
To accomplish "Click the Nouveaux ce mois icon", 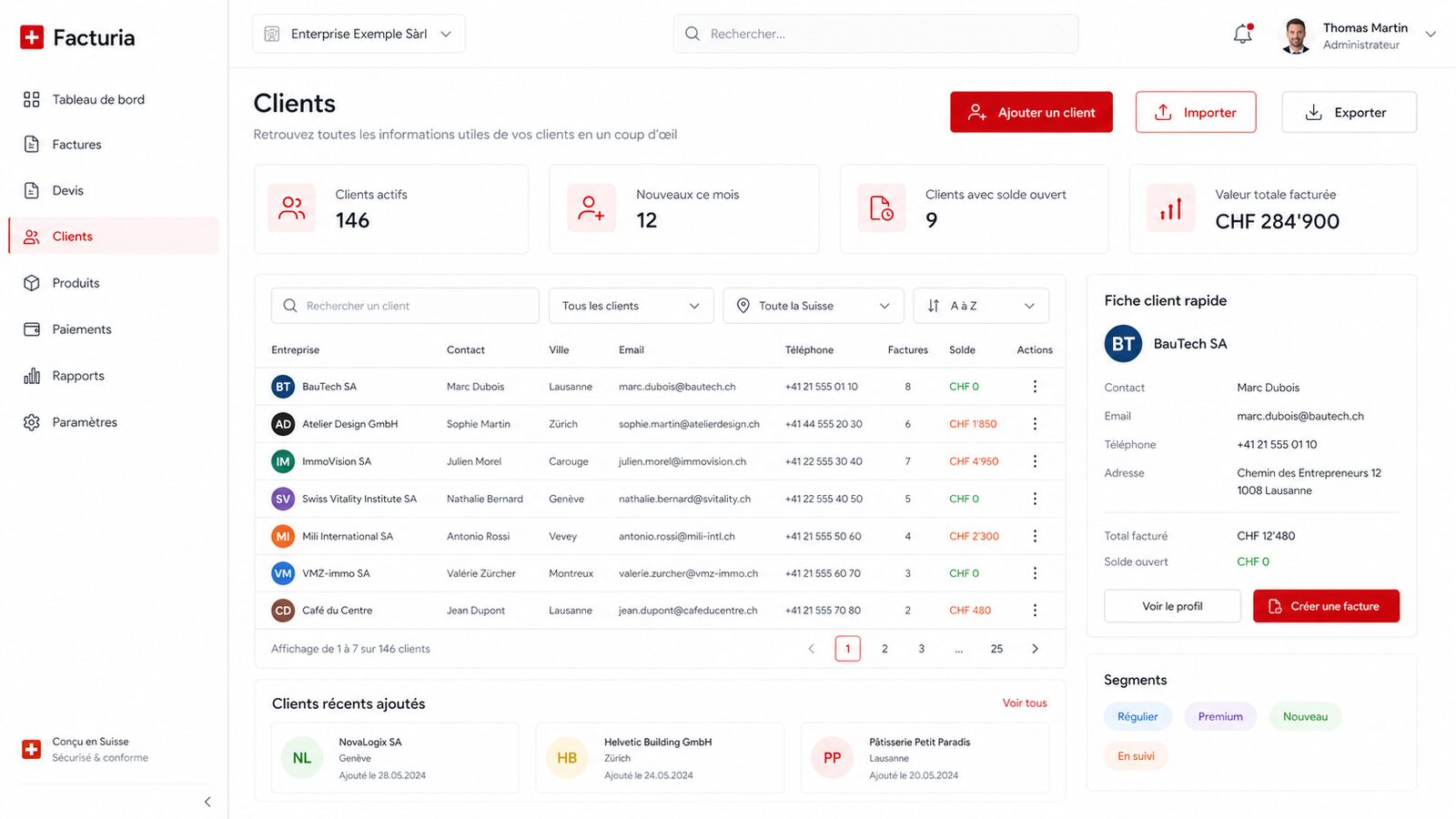I will (x=591, y=207).
